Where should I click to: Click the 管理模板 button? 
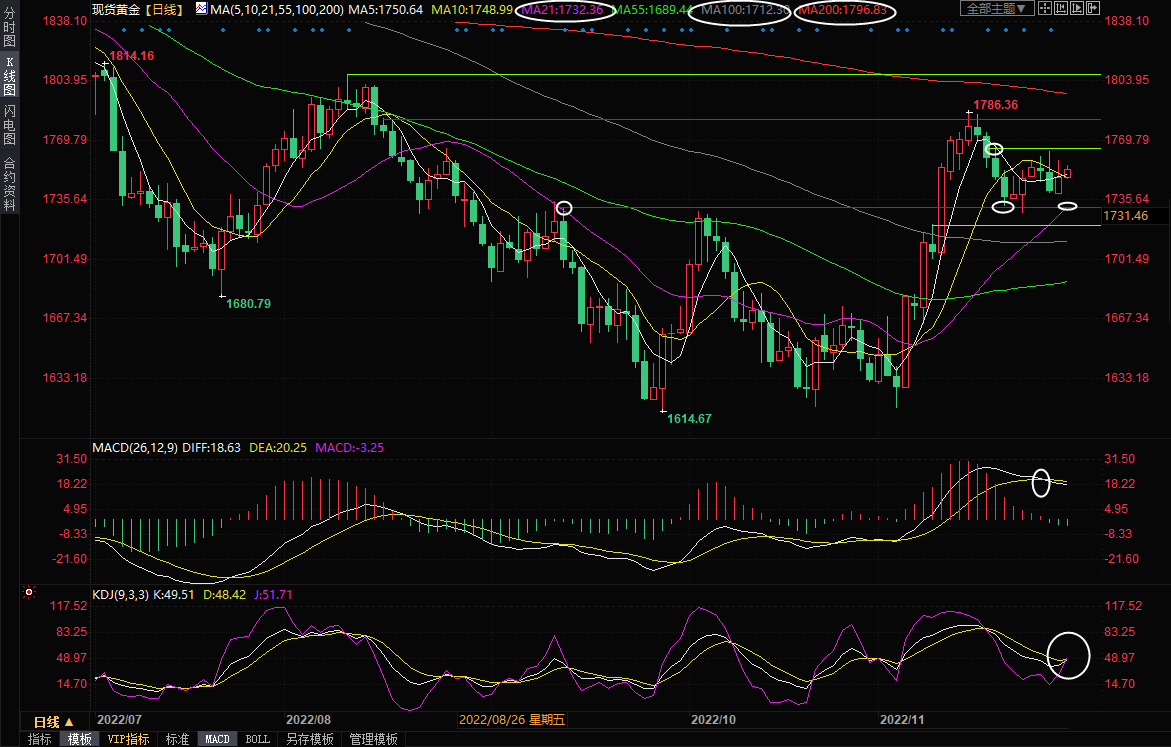[x=373, y=740]
